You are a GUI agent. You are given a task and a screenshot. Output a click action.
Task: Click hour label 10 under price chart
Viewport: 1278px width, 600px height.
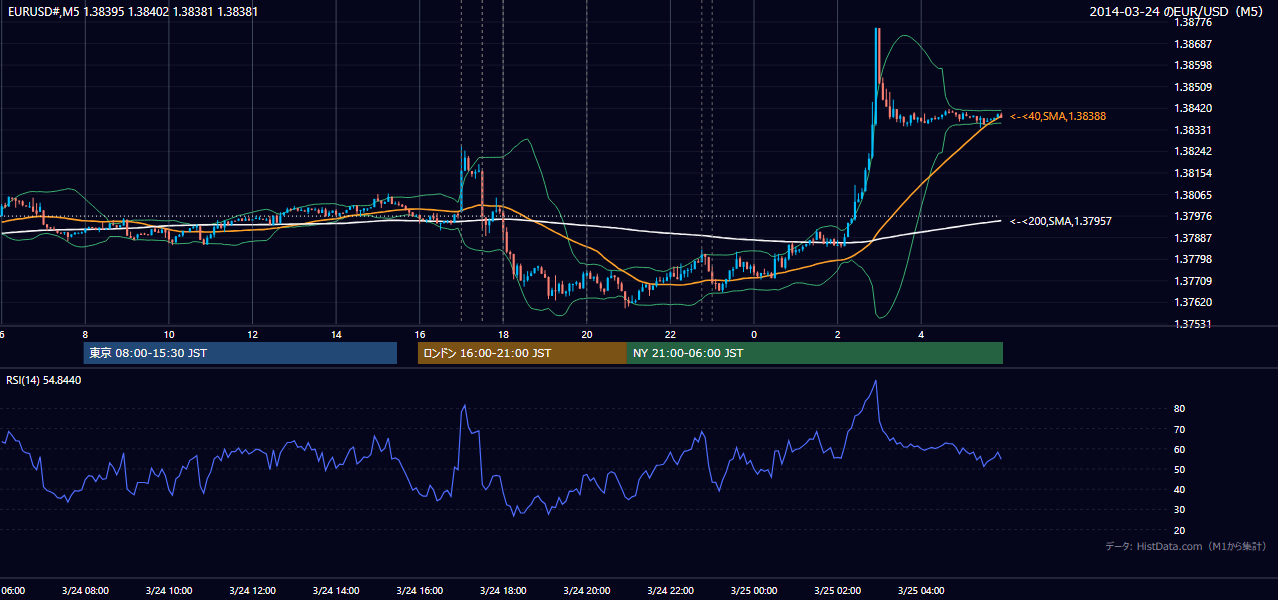click(x=169, y=334)
